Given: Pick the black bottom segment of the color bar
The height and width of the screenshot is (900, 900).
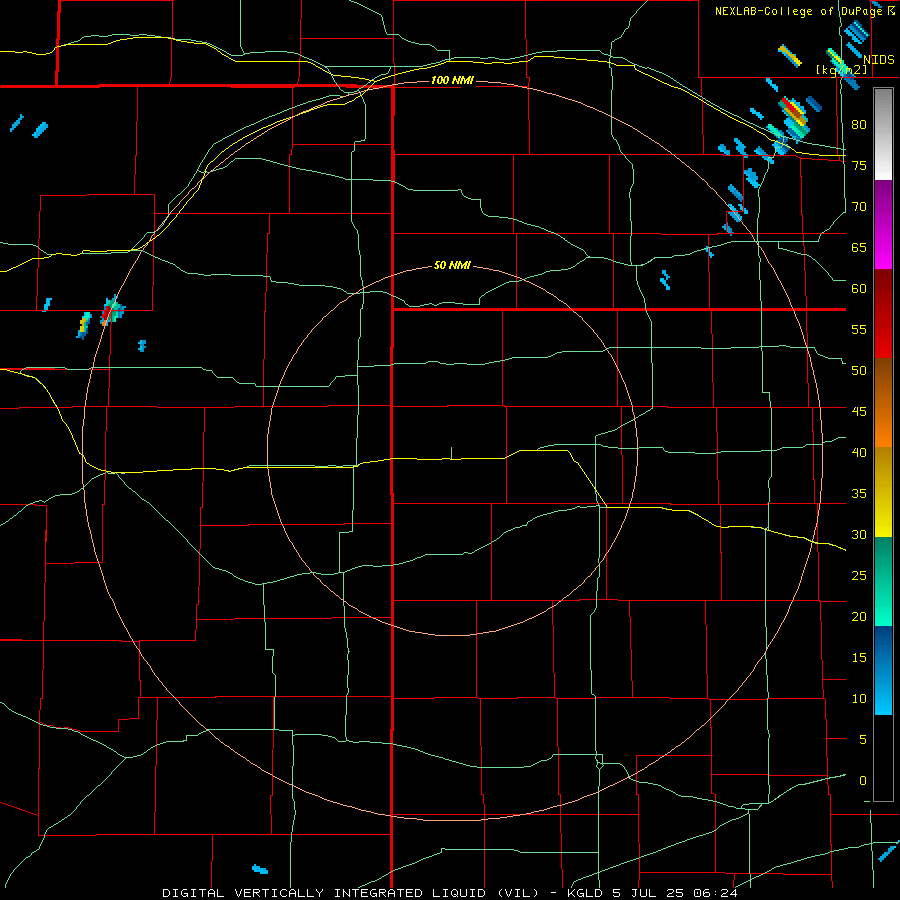Looking at the screenshot, I should pos(883,758).
